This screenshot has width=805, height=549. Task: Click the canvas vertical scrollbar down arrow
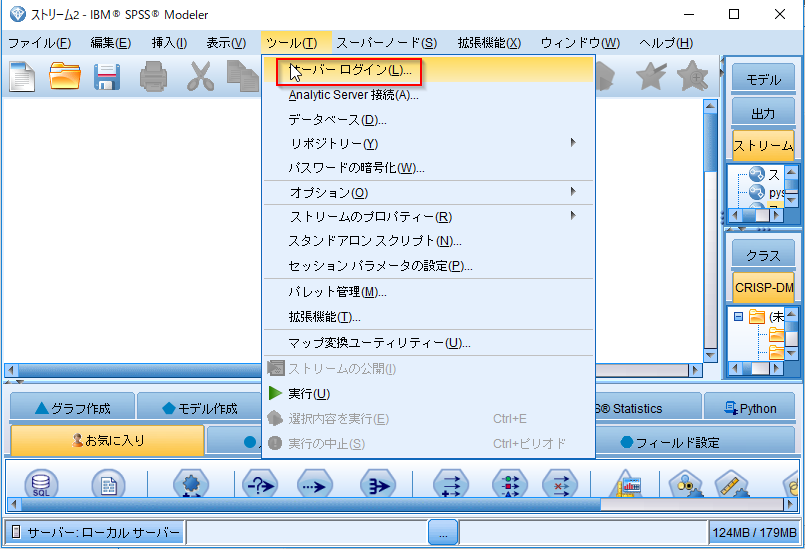pyautogui.click(x=711, y=355)
